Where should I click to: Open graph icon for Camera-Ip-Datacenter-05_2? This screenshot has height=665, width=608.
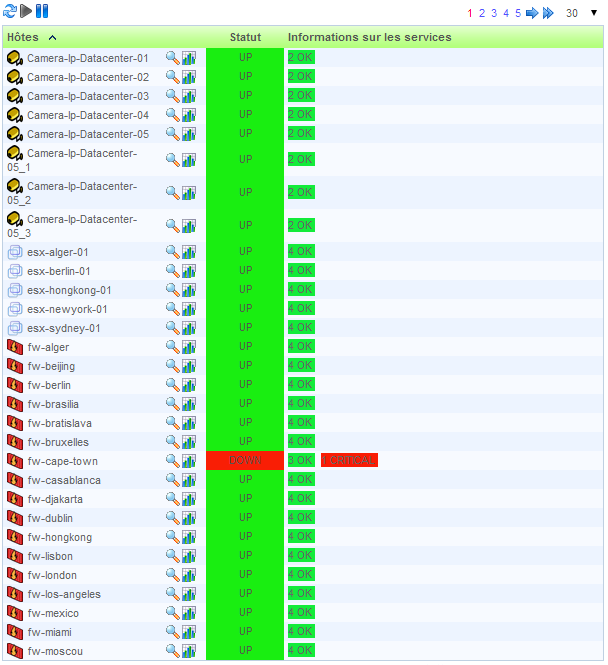[x=189, y=193]
